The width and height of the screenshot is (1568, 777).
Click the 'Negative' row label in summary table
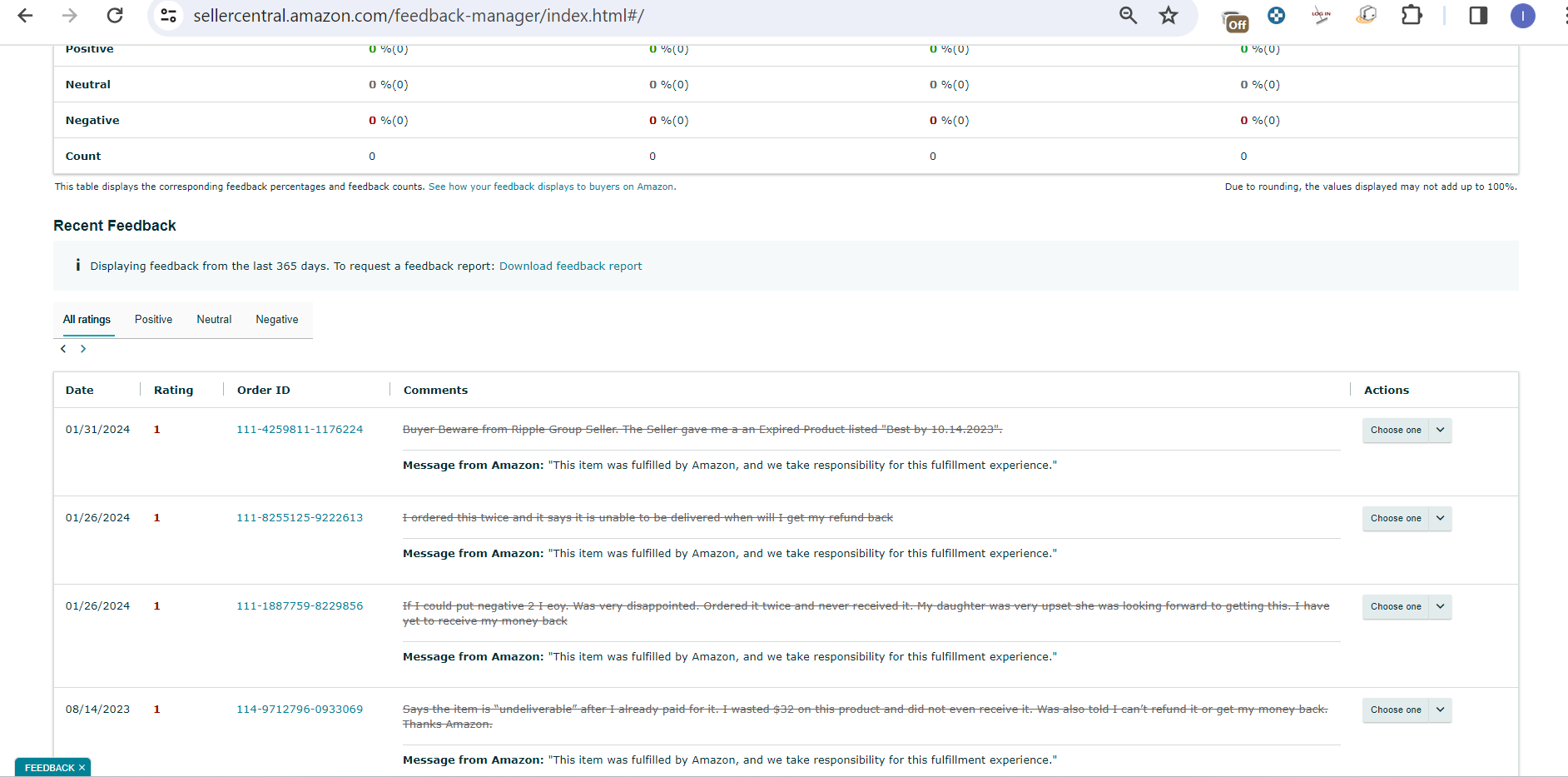click(92, 121)
